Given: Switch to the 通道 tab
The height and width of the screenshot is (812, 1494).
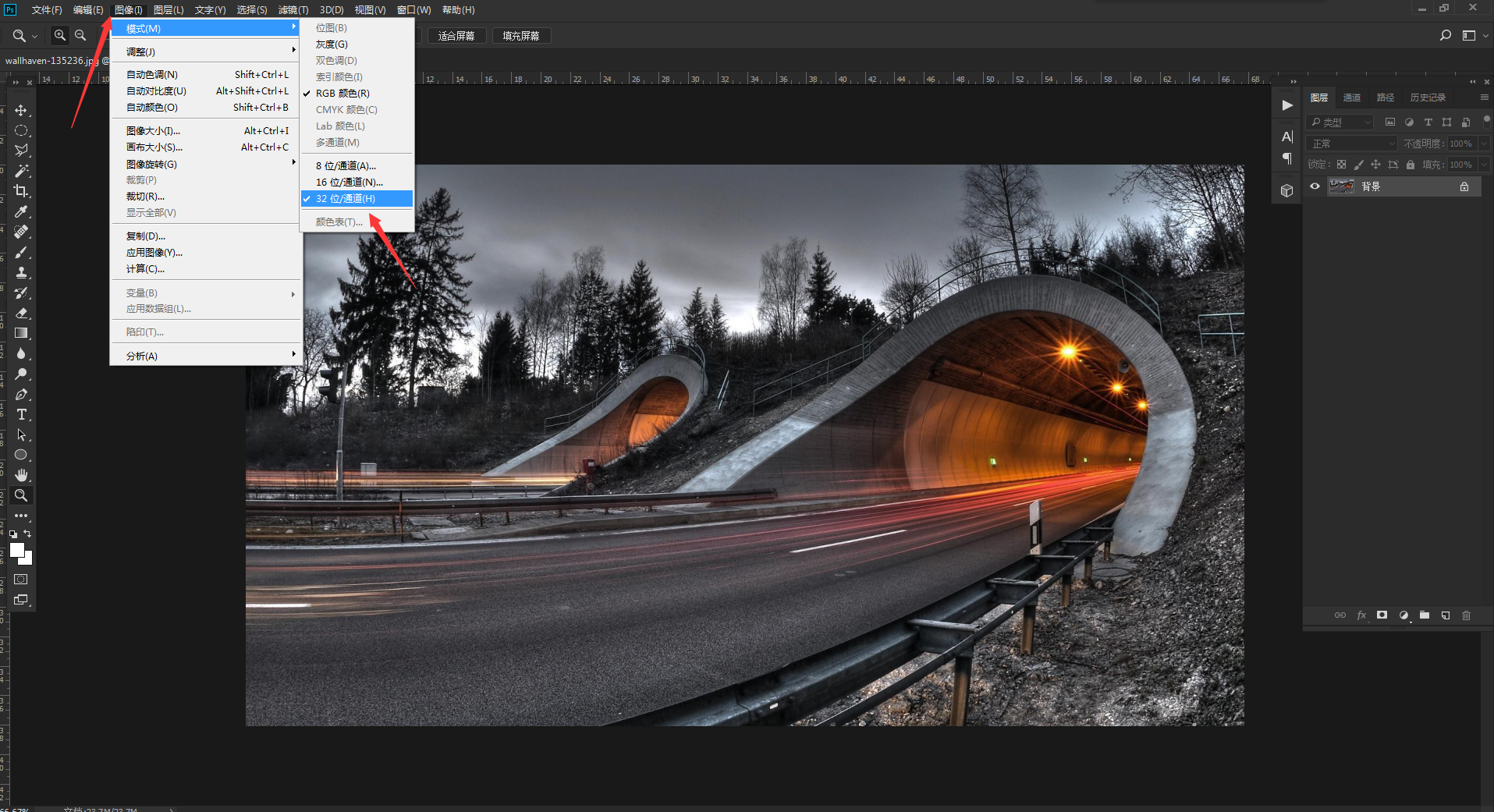Looking at the screenshot, I should coord(1352,98).
